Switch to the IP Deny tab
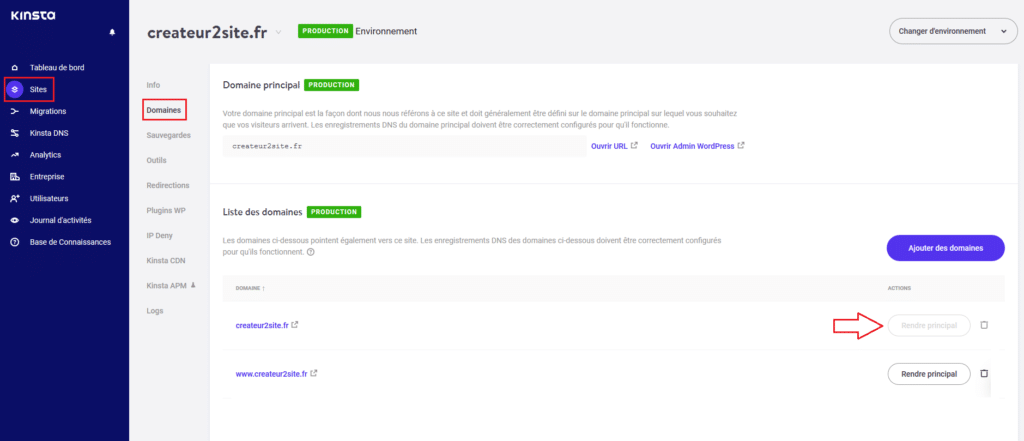The width and height of the screenshot is (1024, 441). tap(159, 235)
